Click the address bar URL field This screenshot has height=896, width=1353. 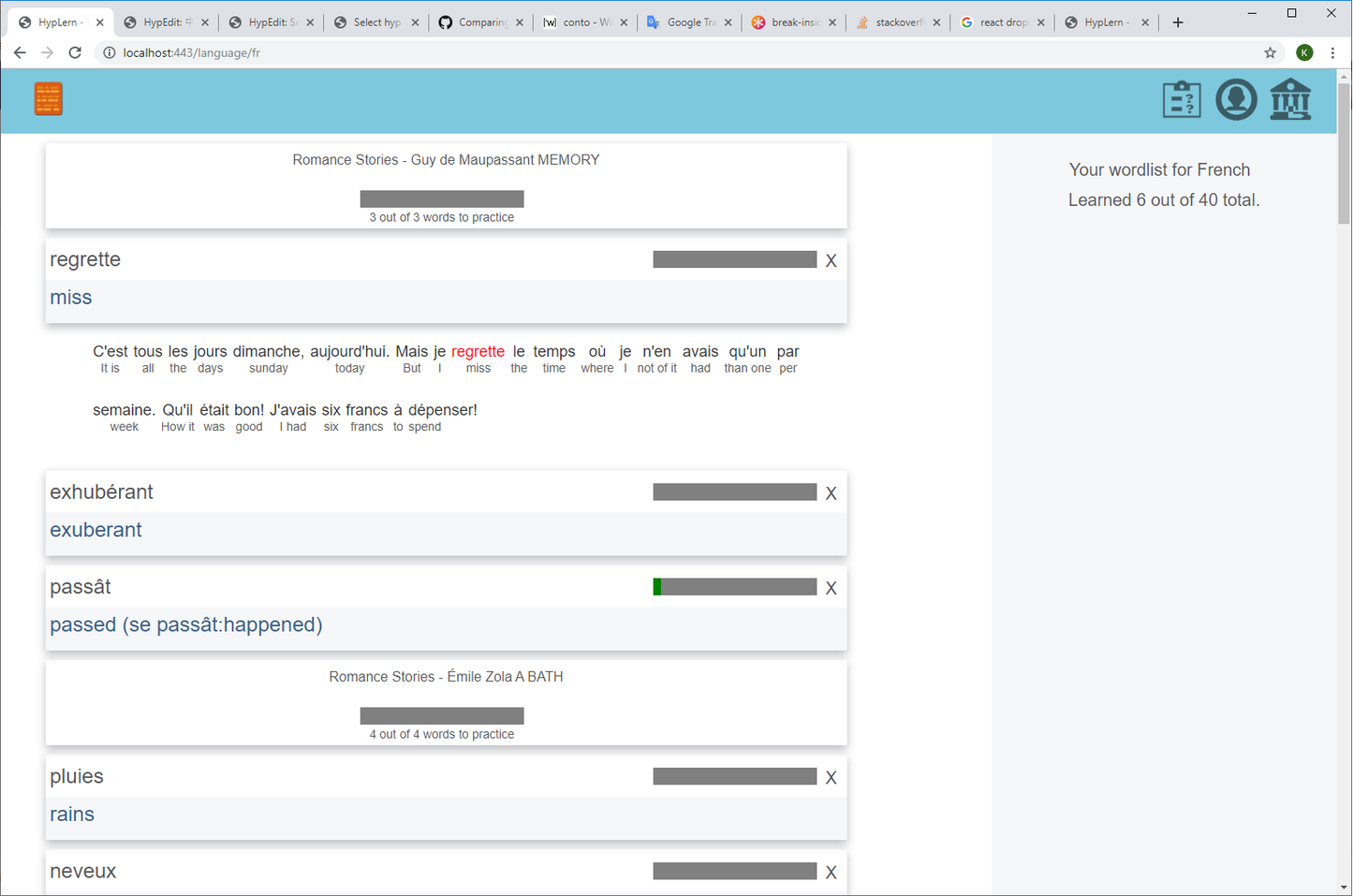655,52
